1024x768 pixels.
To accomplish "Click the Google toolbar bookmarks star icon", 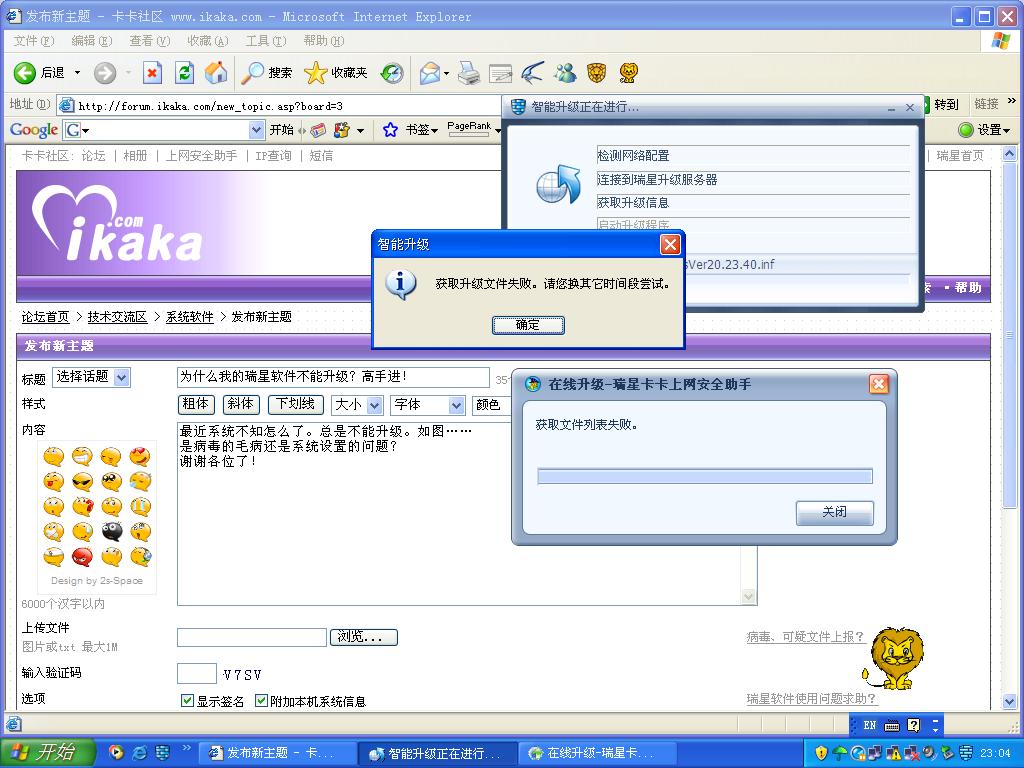I will pyautogui.click(x=390, y=130).
